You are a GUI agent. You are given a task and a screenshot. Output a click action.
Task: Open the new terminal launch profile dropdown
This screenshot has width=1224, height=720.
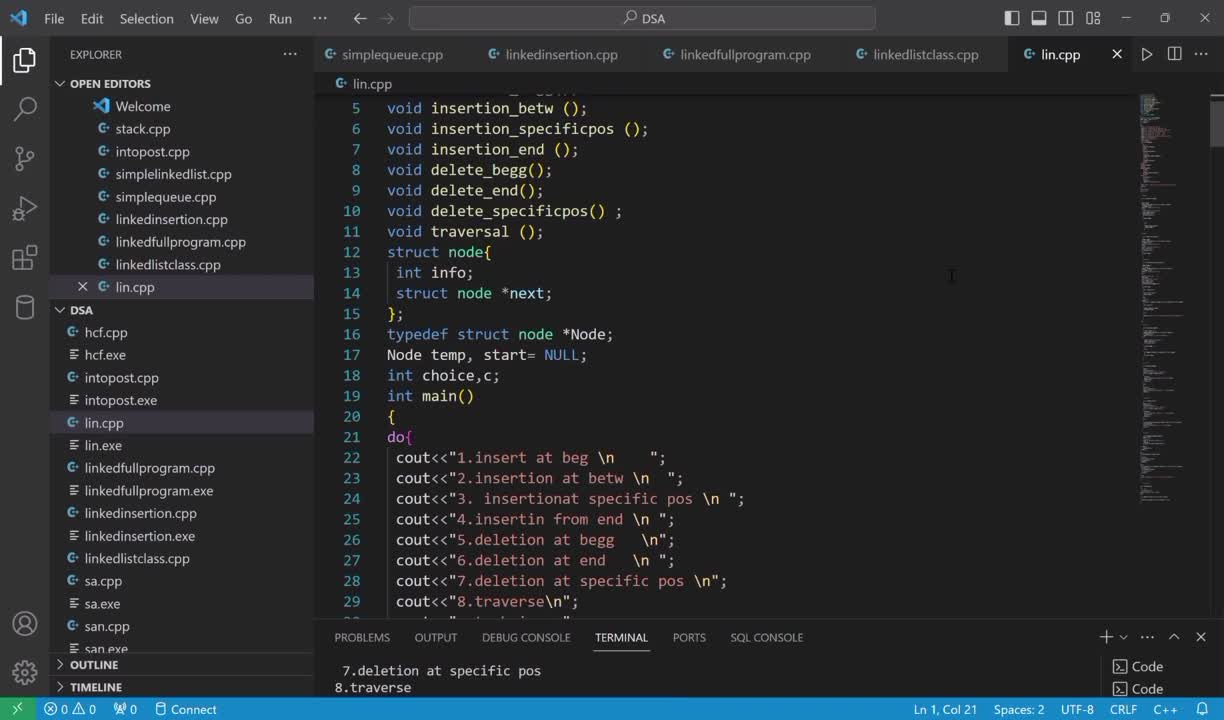1123,637
